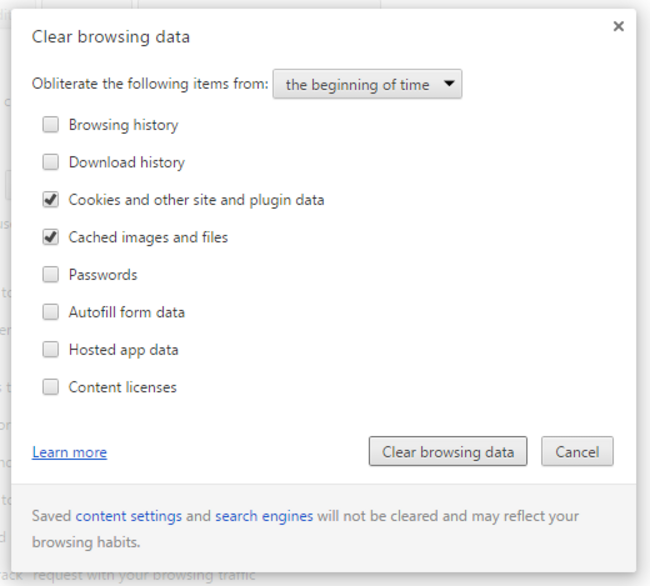
Task: Check the Content licenses box
Action: coord(51,387)
